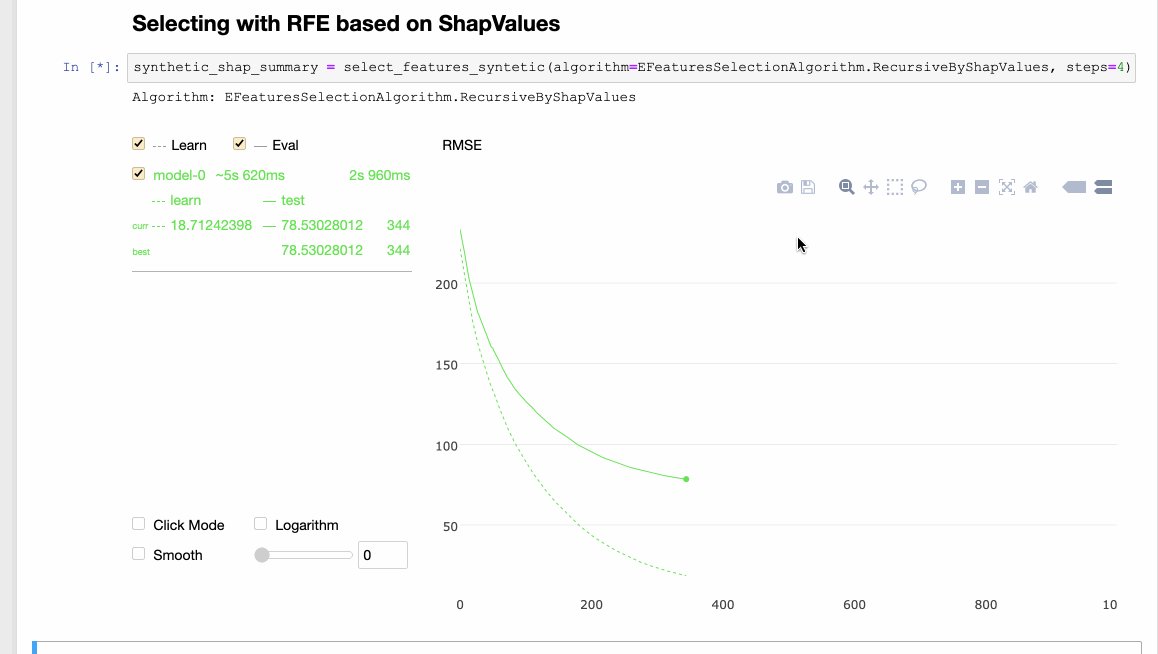The image size is (1158, 654).
Task: Select the Box Select tool
Action: [895, 187]
